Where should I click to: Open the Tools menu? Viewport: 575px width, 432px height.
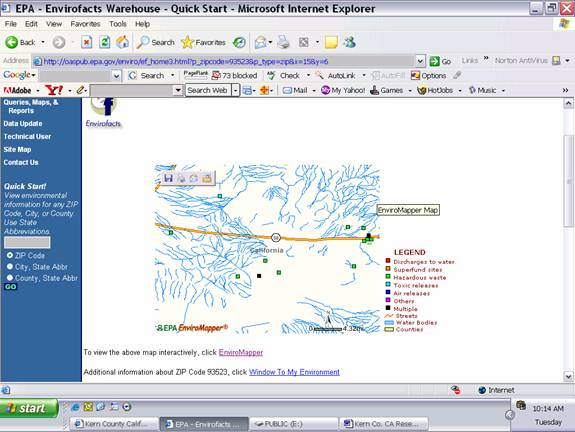point(118,24)
